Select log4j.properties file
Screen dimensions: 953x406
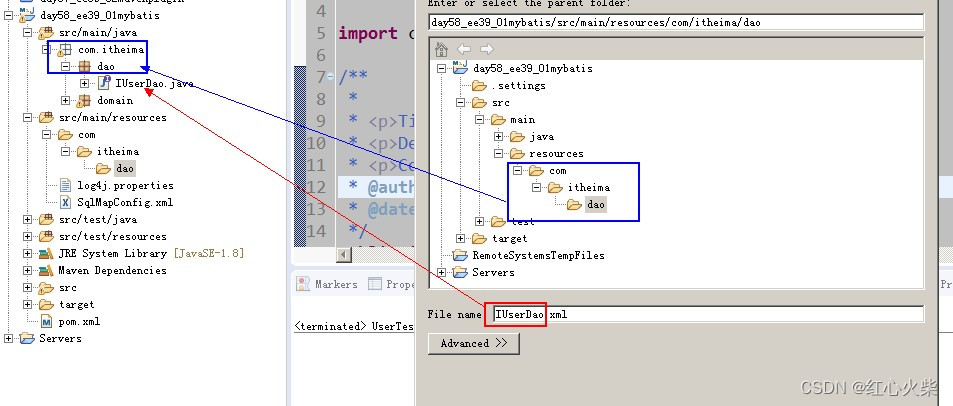point(125,185)
